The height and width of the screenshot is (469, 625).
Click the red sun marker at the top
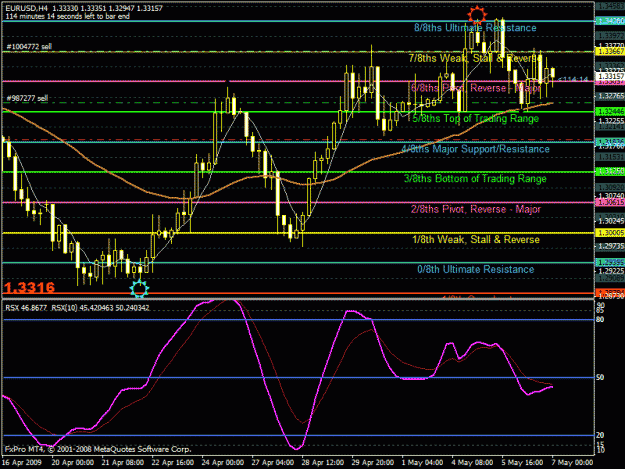[477, 15]
